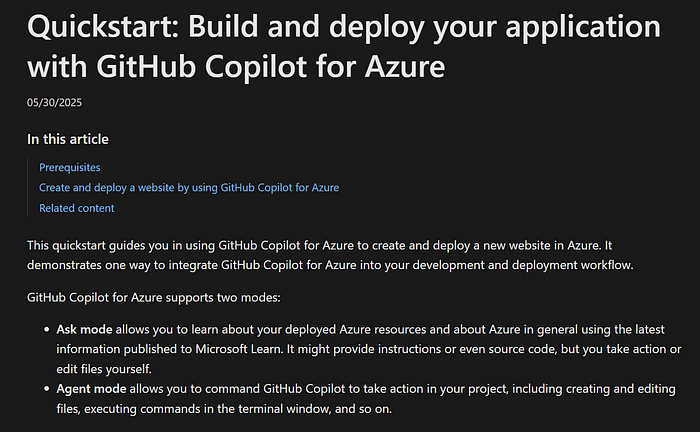Click the bullet point beside Ask mode
The width and height of the screenshot is (700, 432).
[x=46, y=330]
